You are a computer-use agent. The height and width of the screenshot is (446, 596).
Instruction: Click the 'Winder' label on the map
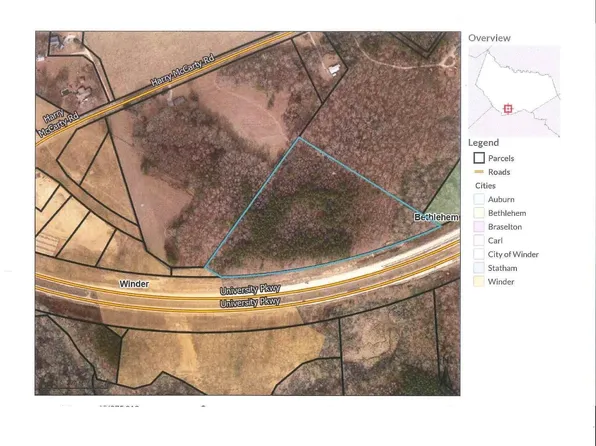[134, 284]
